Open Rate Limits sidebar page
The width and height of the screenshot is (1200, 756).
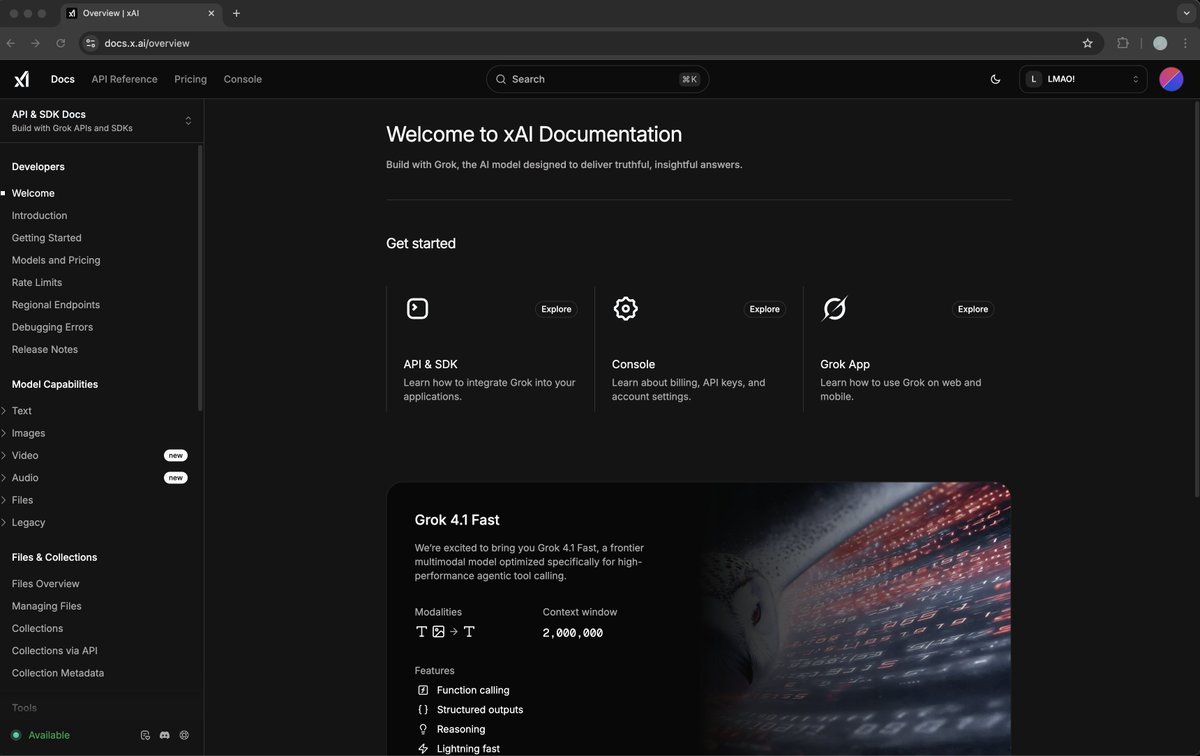point(37,282)
